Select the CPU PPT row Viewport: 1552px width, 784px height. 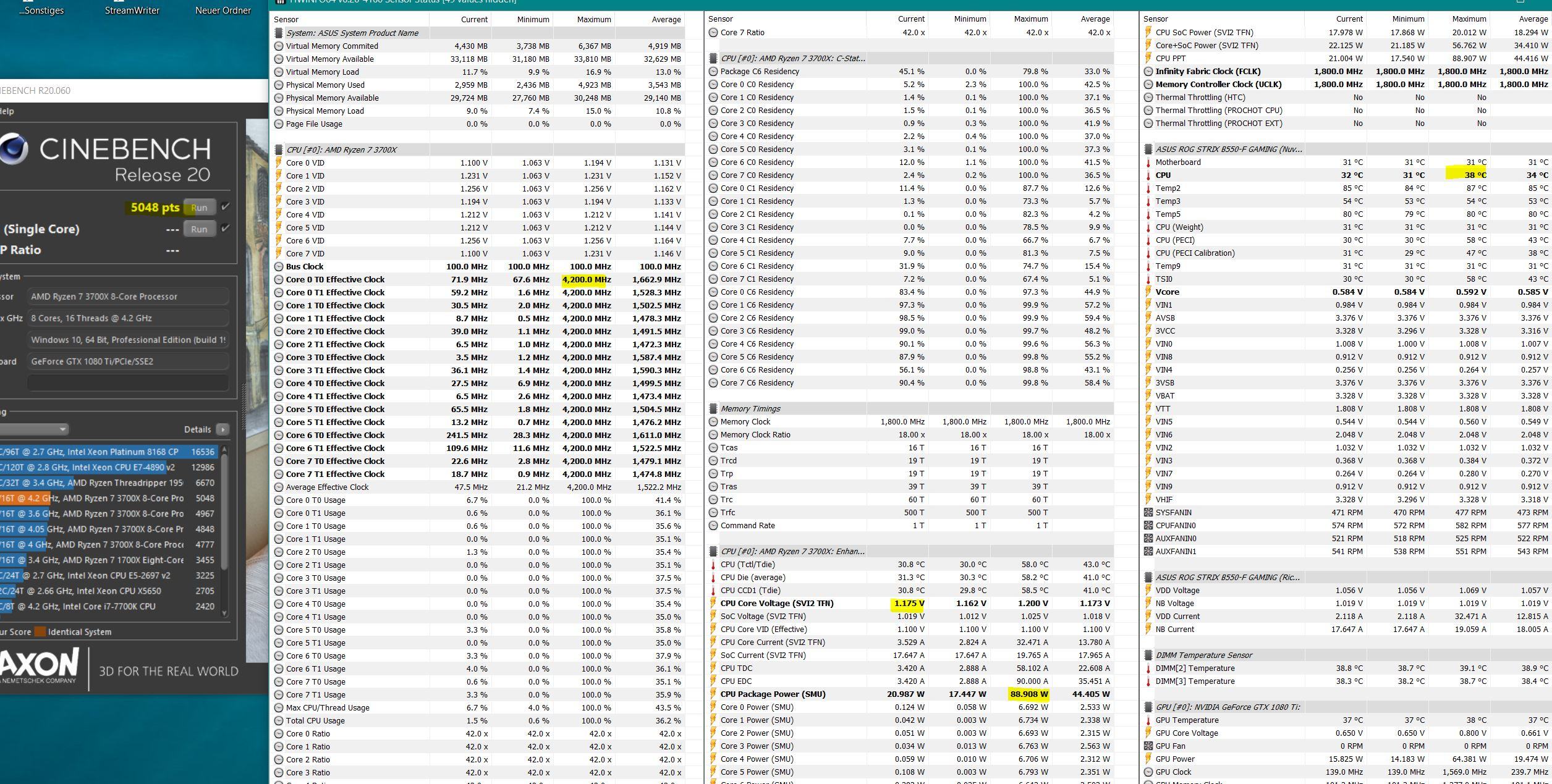[1346, 58]
